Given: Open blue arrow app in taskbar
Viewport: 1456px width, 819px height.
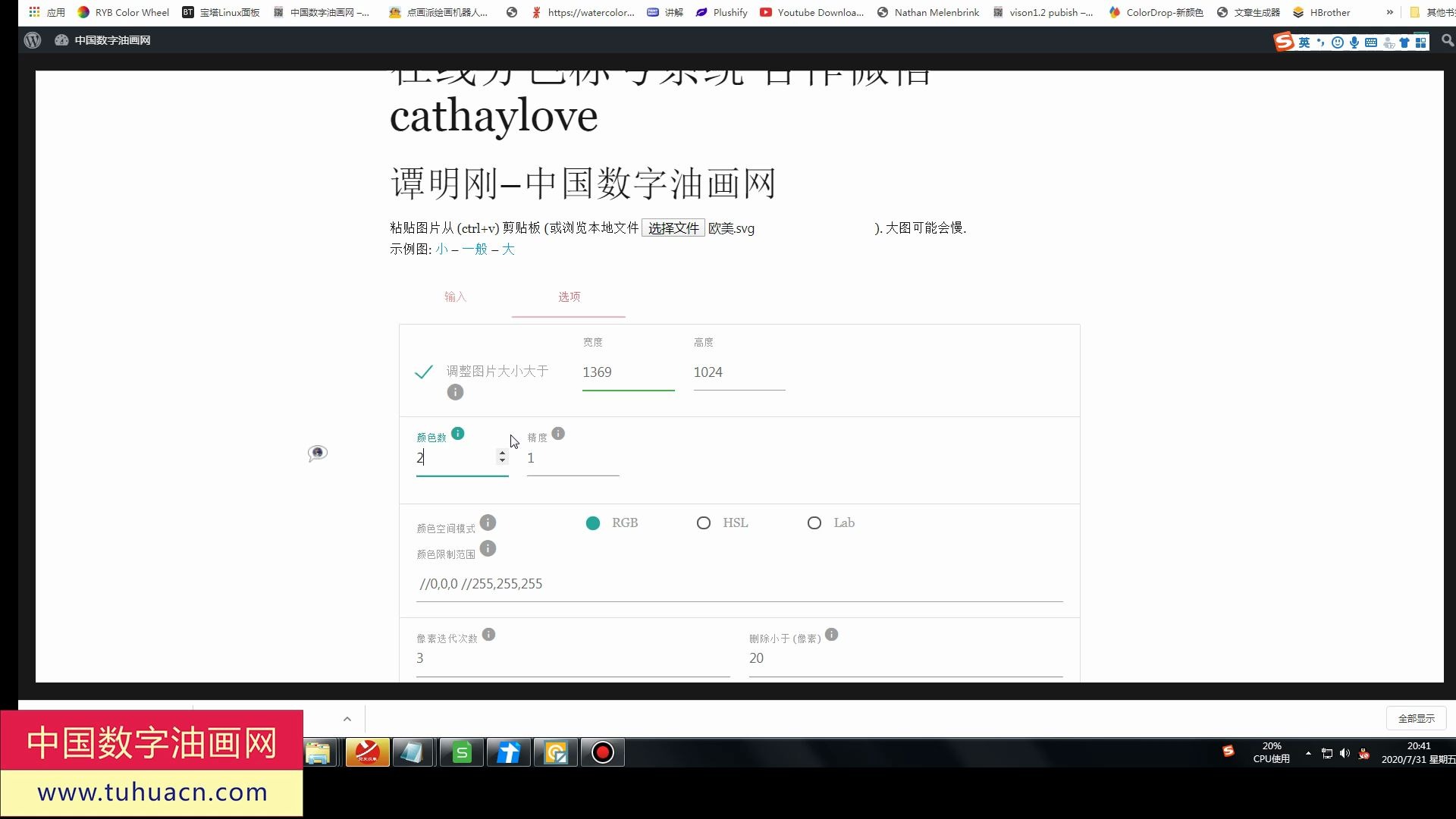Looking at the screenshot, I should coord(509,752).
